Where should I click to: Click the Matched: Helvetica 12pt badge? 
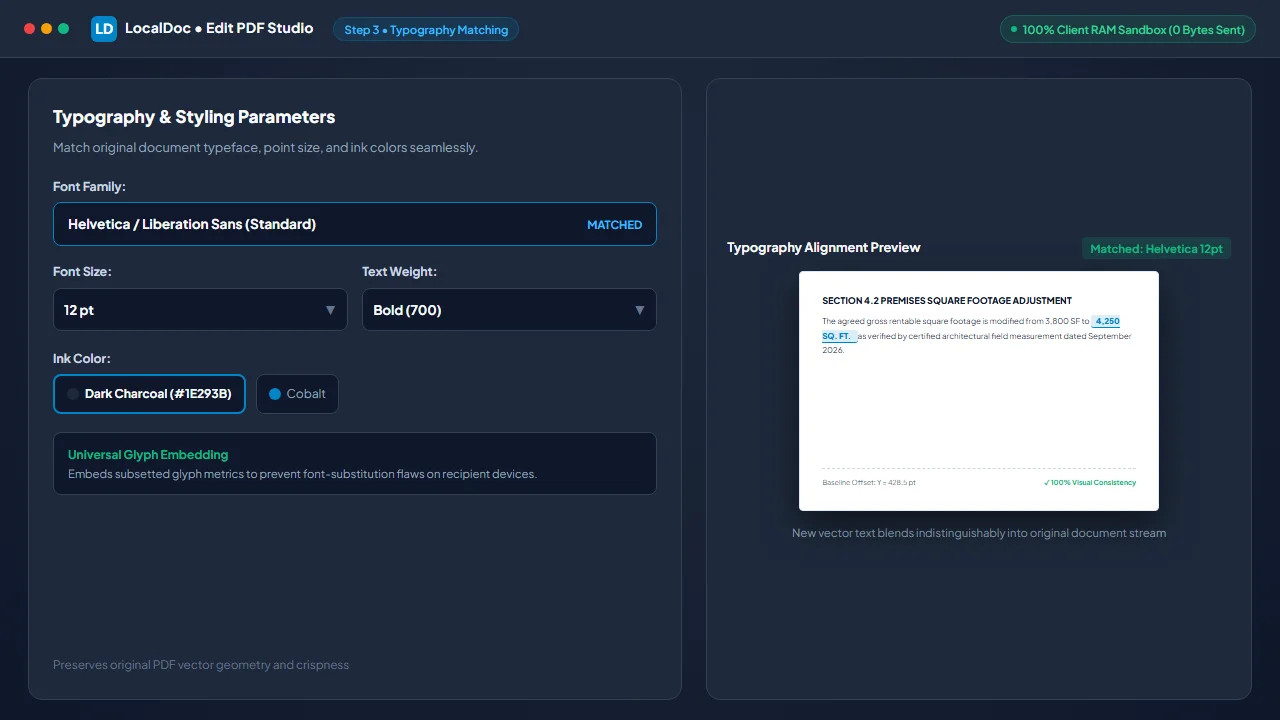pyautogui.click(x=1156, y=248)
